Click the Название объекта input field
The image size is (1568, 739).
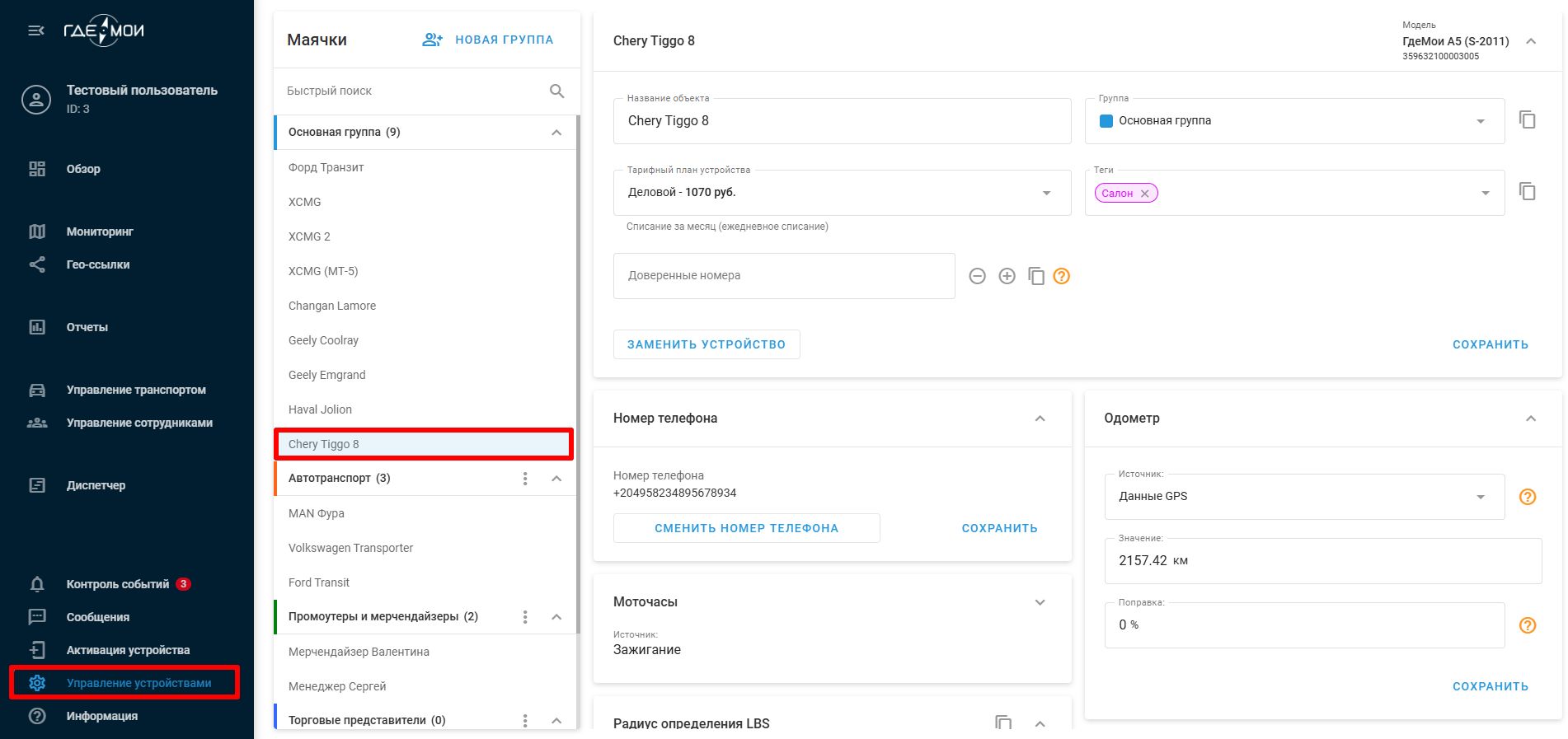coord(841,121)
